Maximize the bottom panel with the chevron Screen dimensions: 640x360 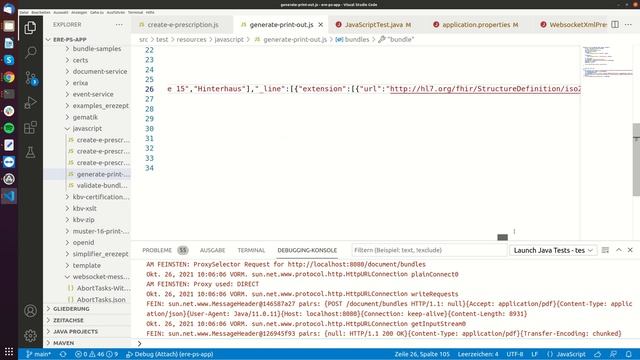(619, 250)
